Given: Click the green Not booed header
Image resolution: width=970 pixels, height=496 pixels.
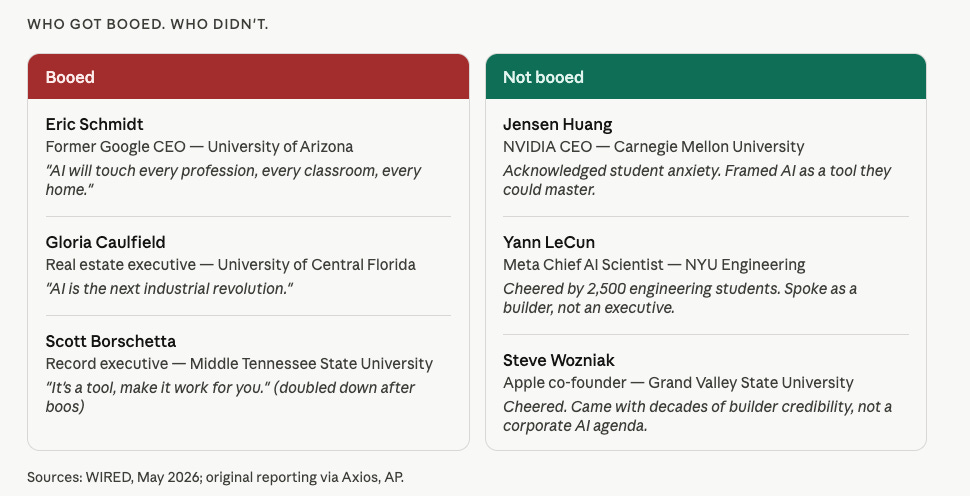Looking at the screenshot, I should click(706, 77).
